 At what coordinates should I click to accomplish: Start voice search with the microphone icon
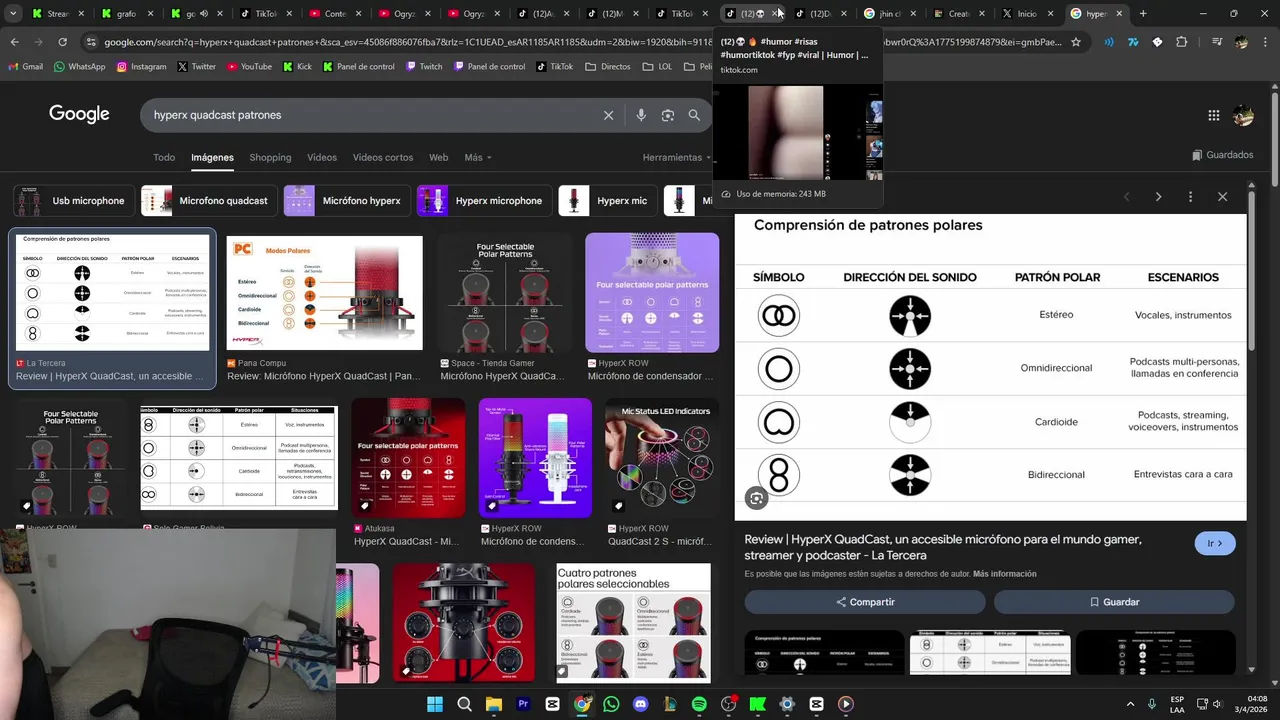pos(641,115)
